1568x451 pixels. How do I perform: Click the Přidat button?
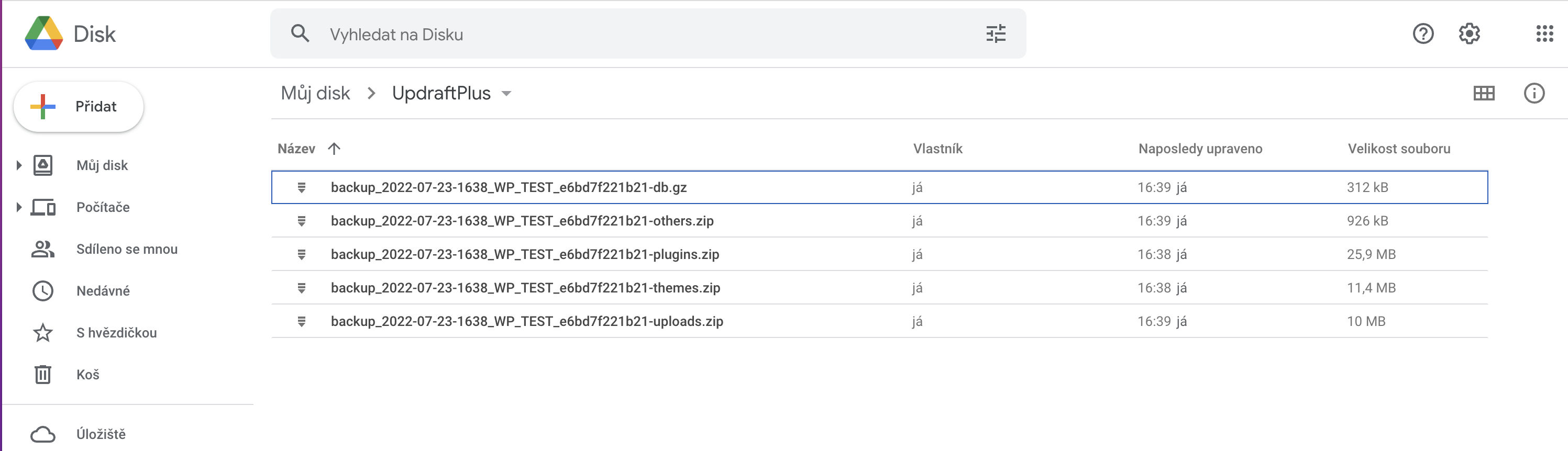[x=79, y=106]
